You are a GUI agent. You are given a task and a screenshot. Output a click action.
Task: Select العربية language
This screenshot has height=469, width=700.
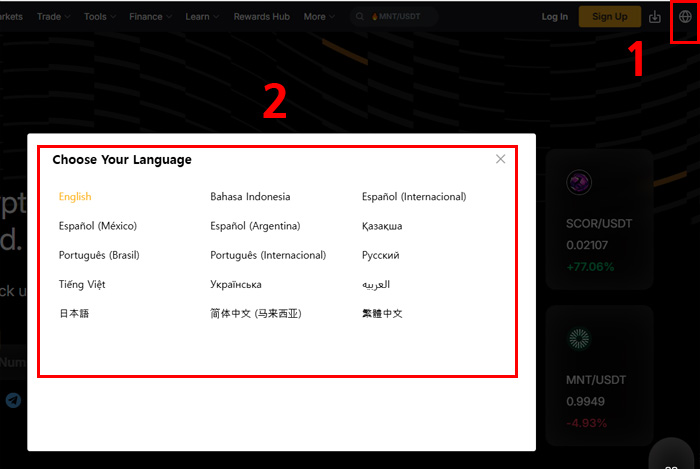(x=376, y=284)
